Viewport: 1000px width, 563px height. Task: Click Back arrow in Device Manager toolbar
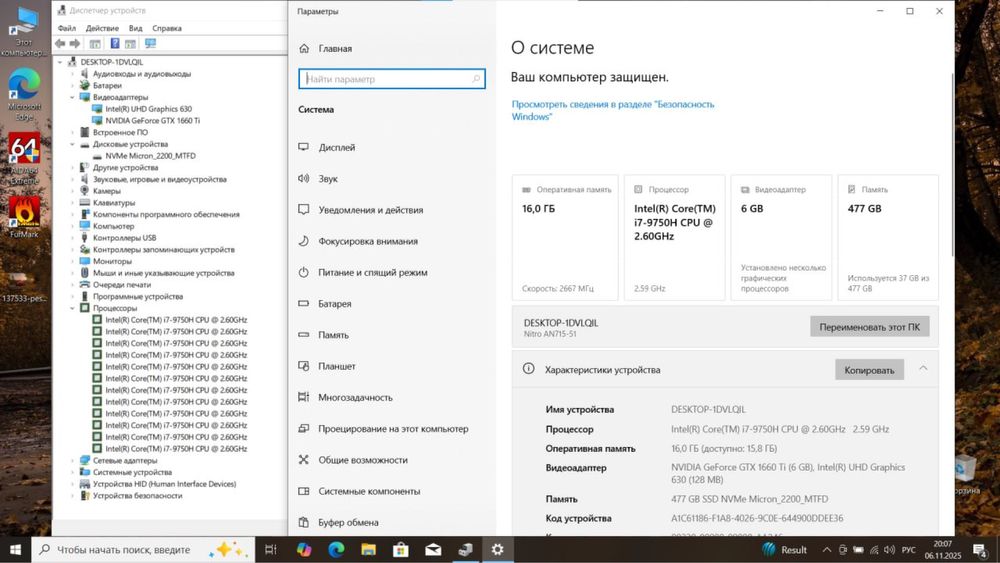point(60,44)
